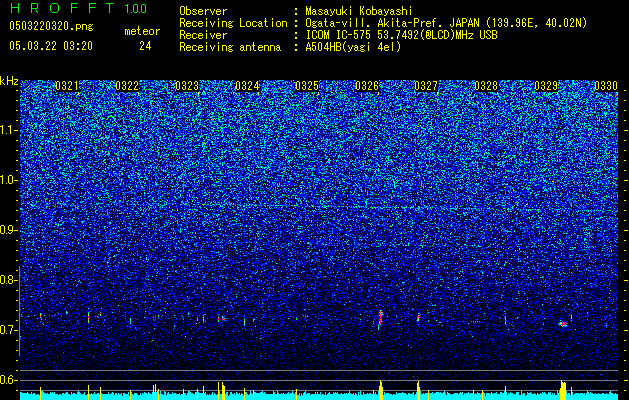Click the kHz axis unit label
This screenshot has width=629, height=400.
[9, 81]
